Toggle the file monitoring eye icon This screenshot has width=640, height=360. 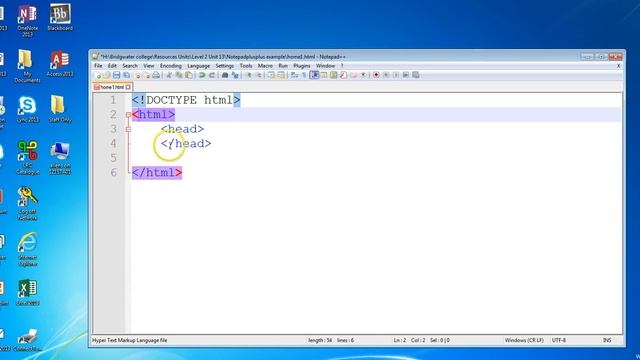click(363, 75)
